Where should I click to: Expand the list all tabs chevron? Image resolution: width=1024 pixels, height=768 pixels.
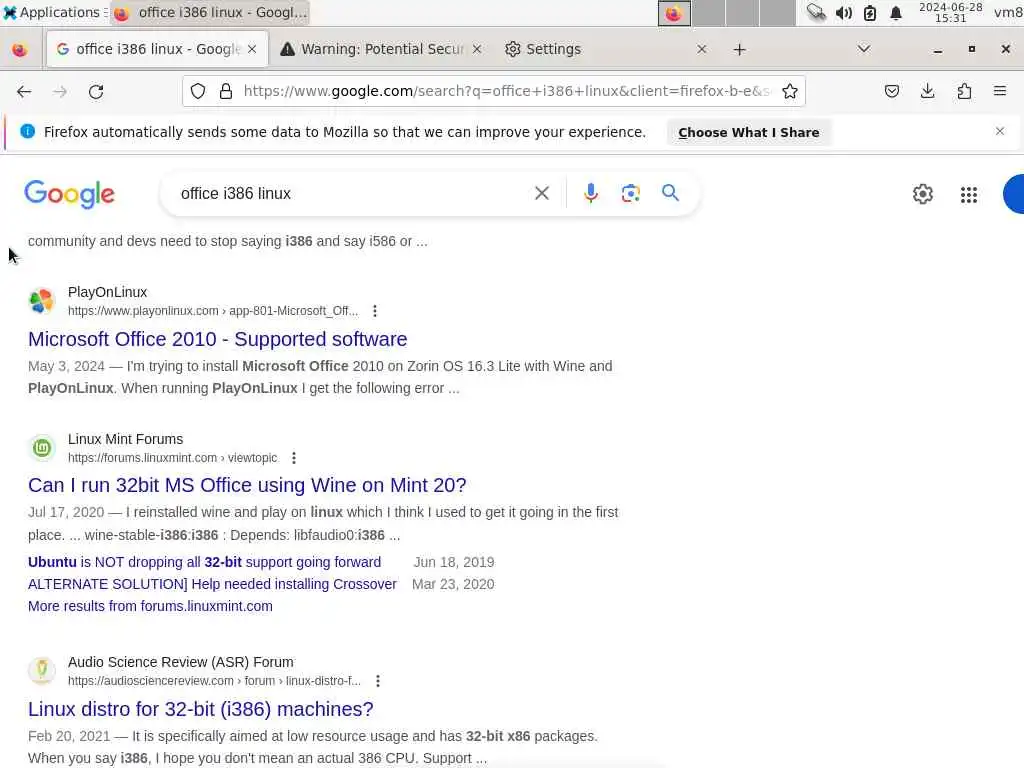[x=863, y=49]
